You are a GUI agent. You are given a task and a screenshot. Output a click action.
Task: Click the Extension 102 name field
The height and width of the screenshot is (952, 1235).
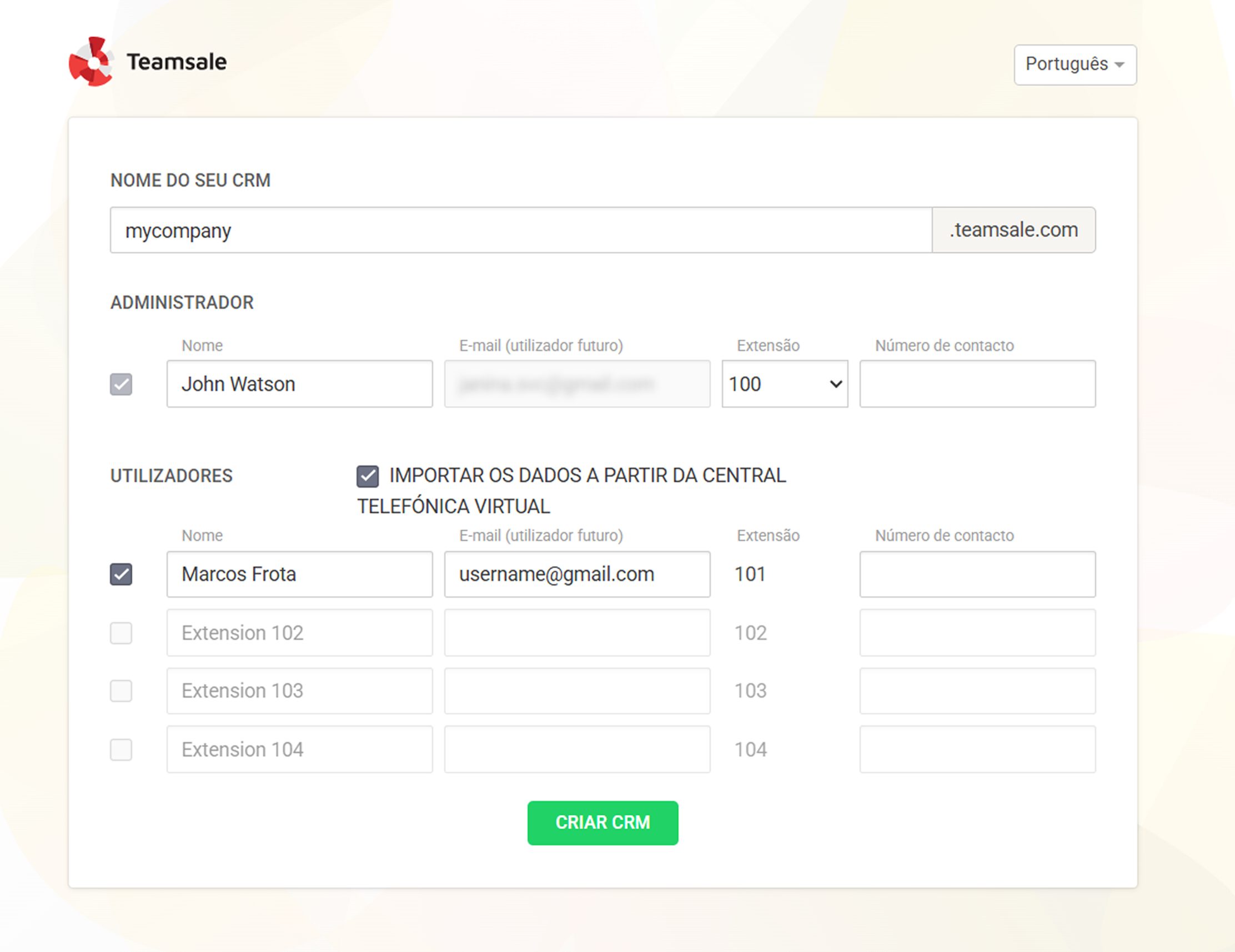click(x=299, y=633)
